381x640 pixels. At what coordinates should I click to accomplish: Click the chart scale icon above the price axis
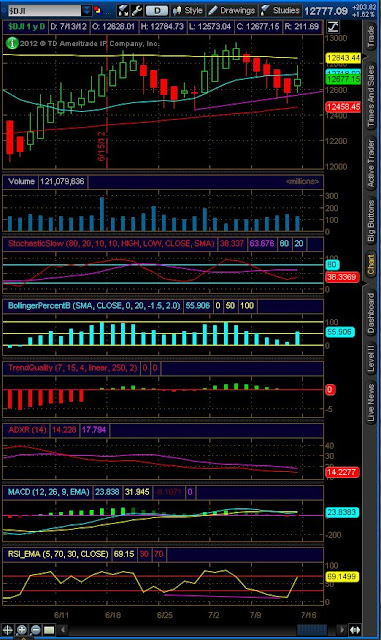click(x=333, y=27)
